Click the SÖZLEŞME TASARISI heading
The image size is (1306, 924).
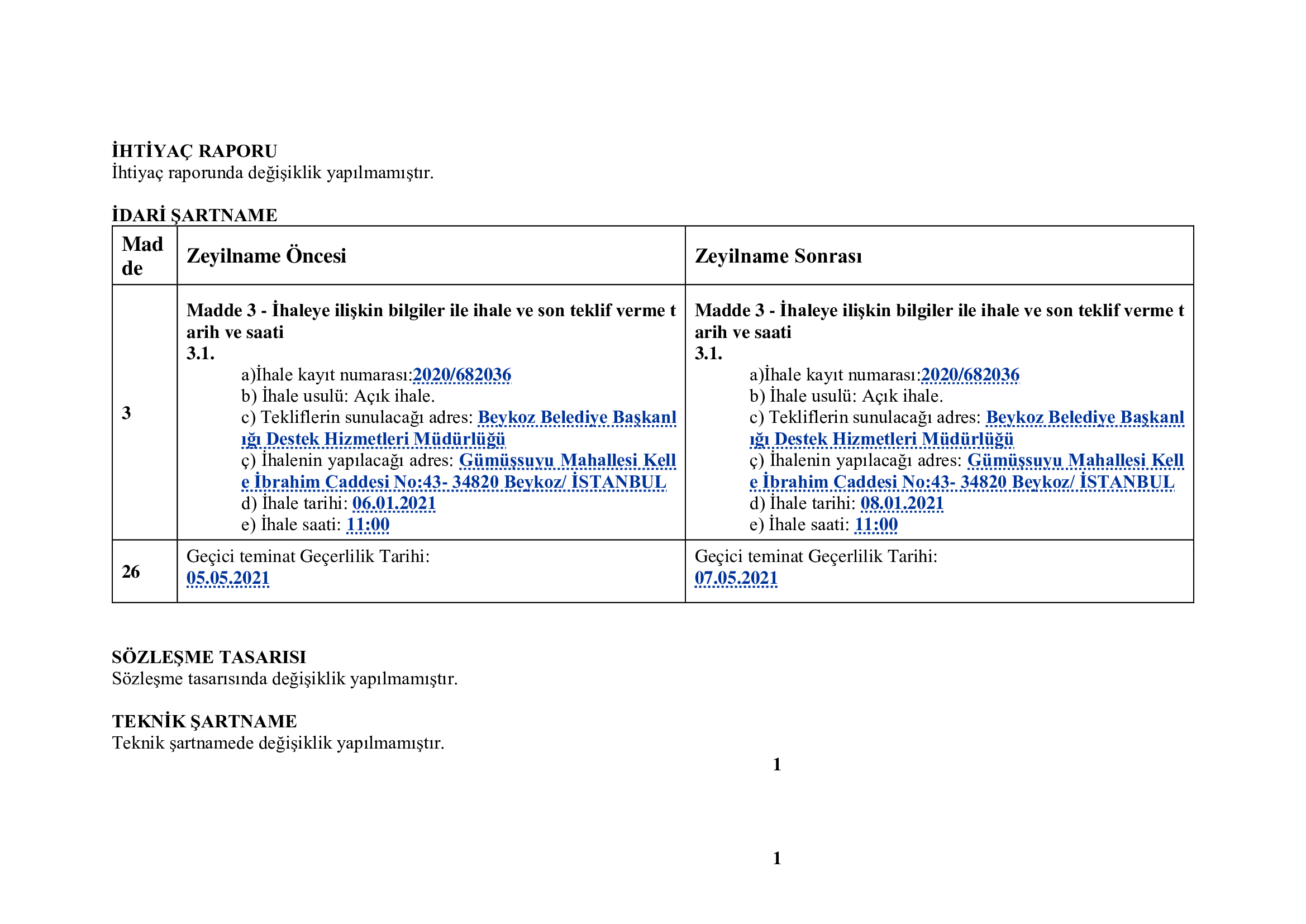[x=208, y=656]
